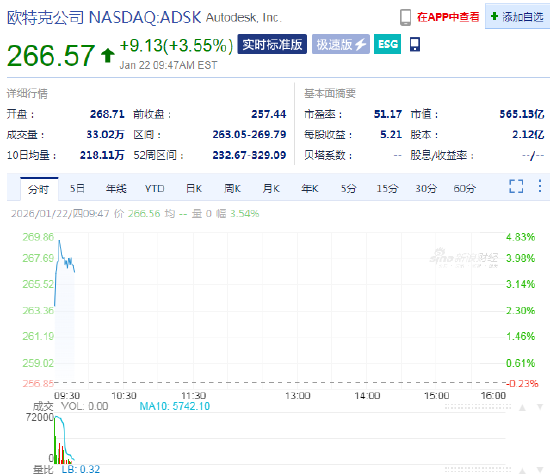
Task: Click the 13:00 time axis label
Action: point(297,396)
